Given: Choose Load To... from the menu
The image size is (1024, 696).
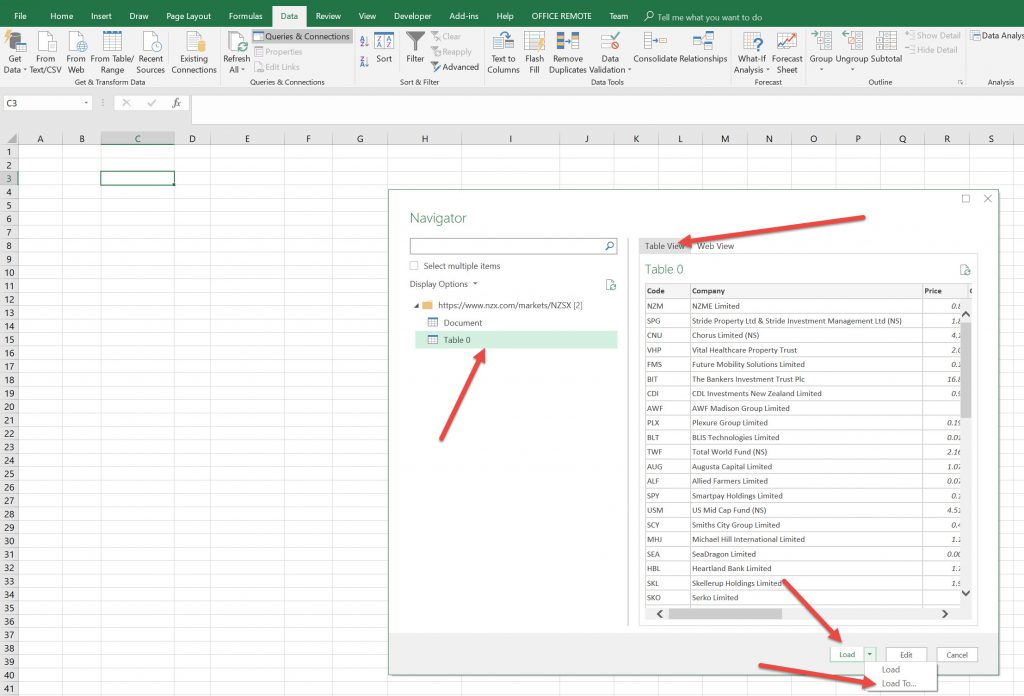Looking at the screenshot, I should point(898,684).
